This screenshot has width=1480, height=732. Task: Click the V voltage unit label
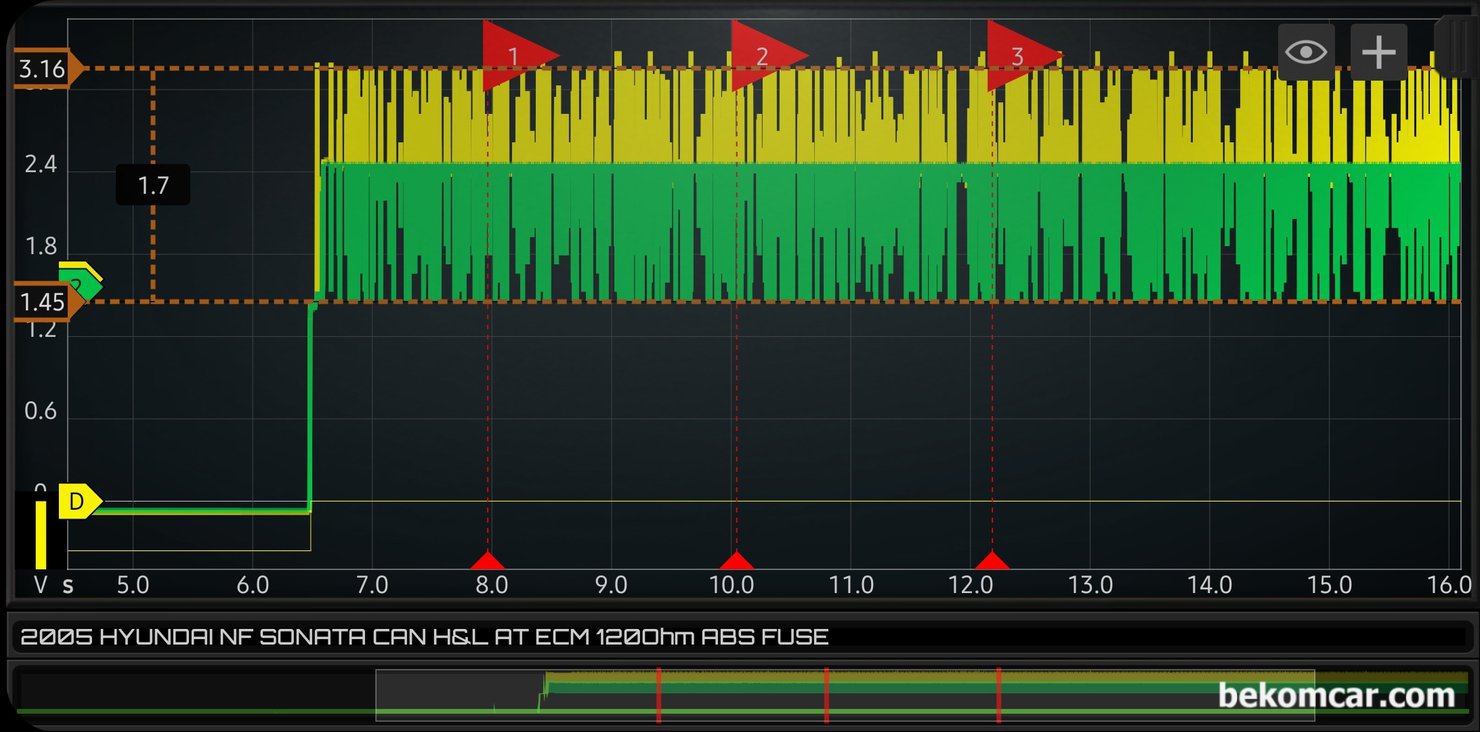(x=41, y=585)
